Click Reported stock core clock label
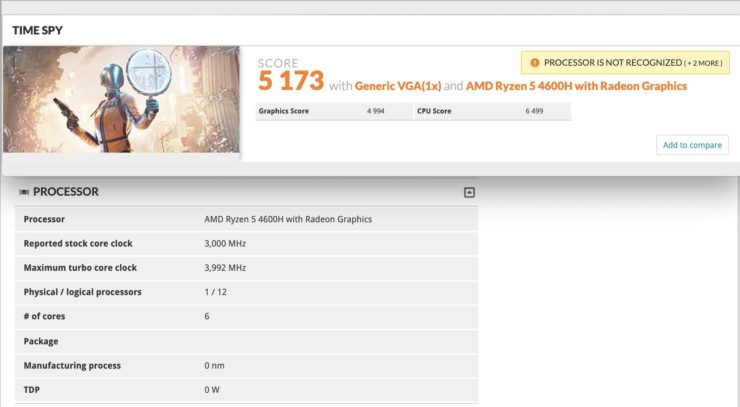Screen dimensions: 740x407 click(x=78, y=244)
